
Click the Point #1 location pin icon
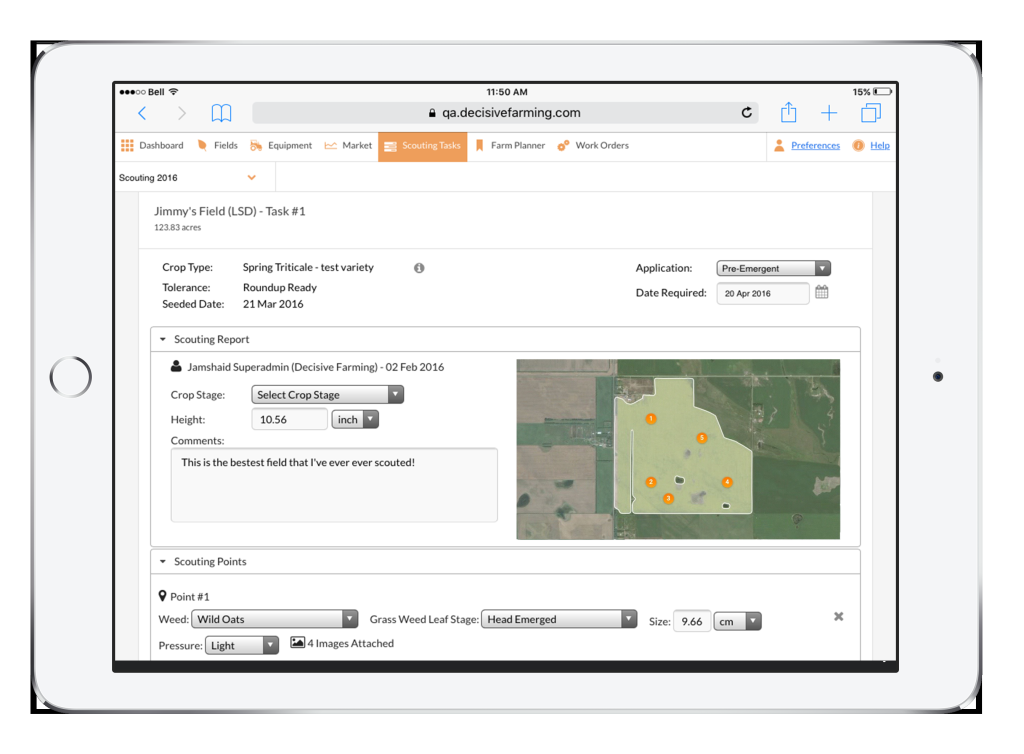[163, 595]
